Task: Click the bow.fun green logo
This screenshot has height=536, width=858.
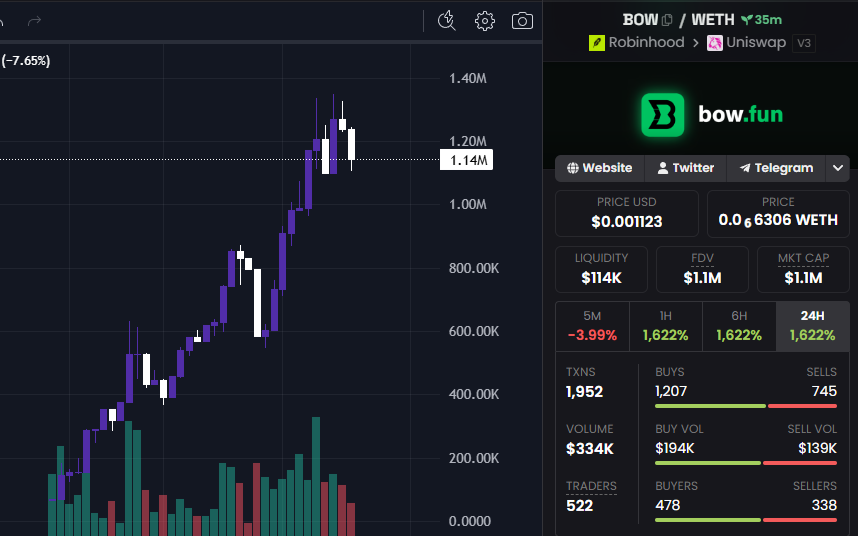Action: (x=663, y=115)
